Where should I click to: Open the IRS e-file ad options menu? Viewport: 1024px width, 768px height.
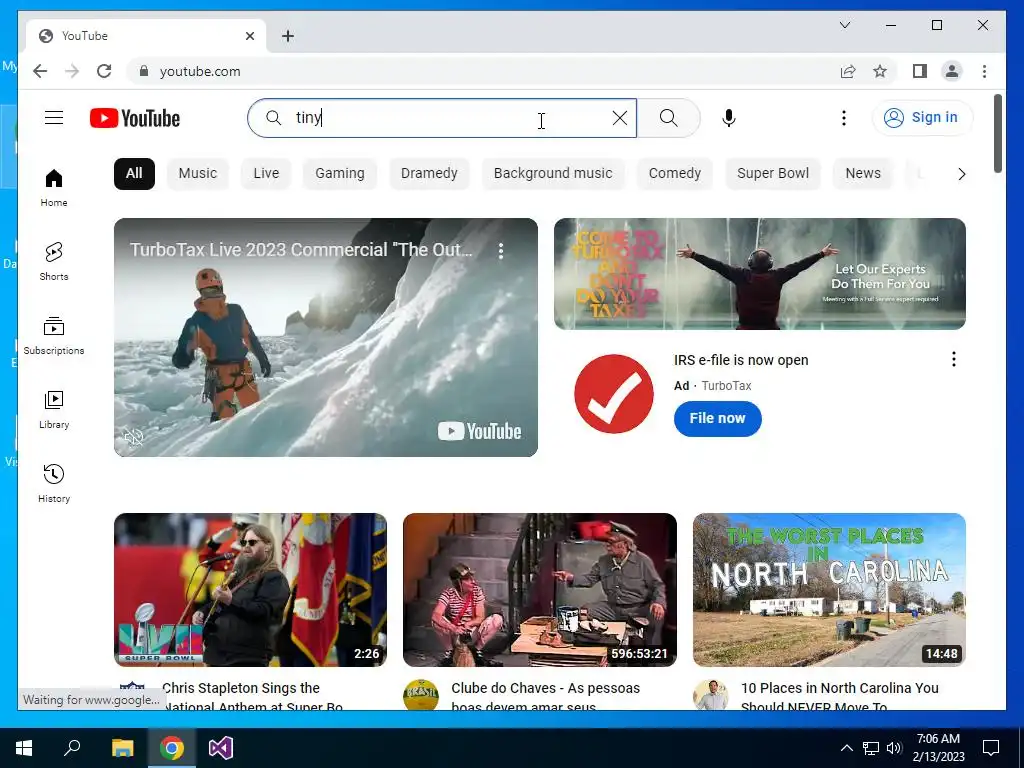coord(953,359)
